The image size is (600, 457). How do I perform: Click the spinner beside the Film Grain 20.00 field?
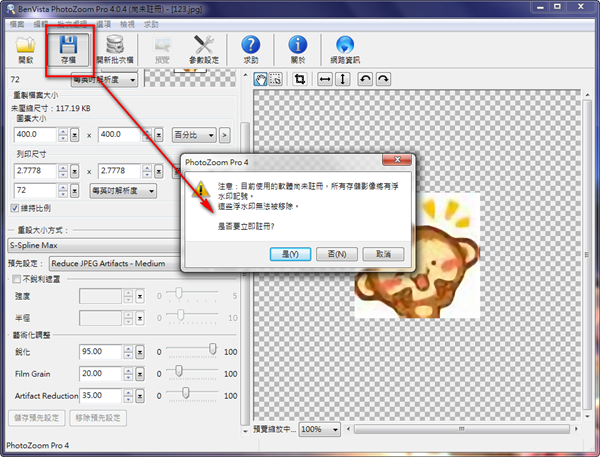click(x=128, y=374)
